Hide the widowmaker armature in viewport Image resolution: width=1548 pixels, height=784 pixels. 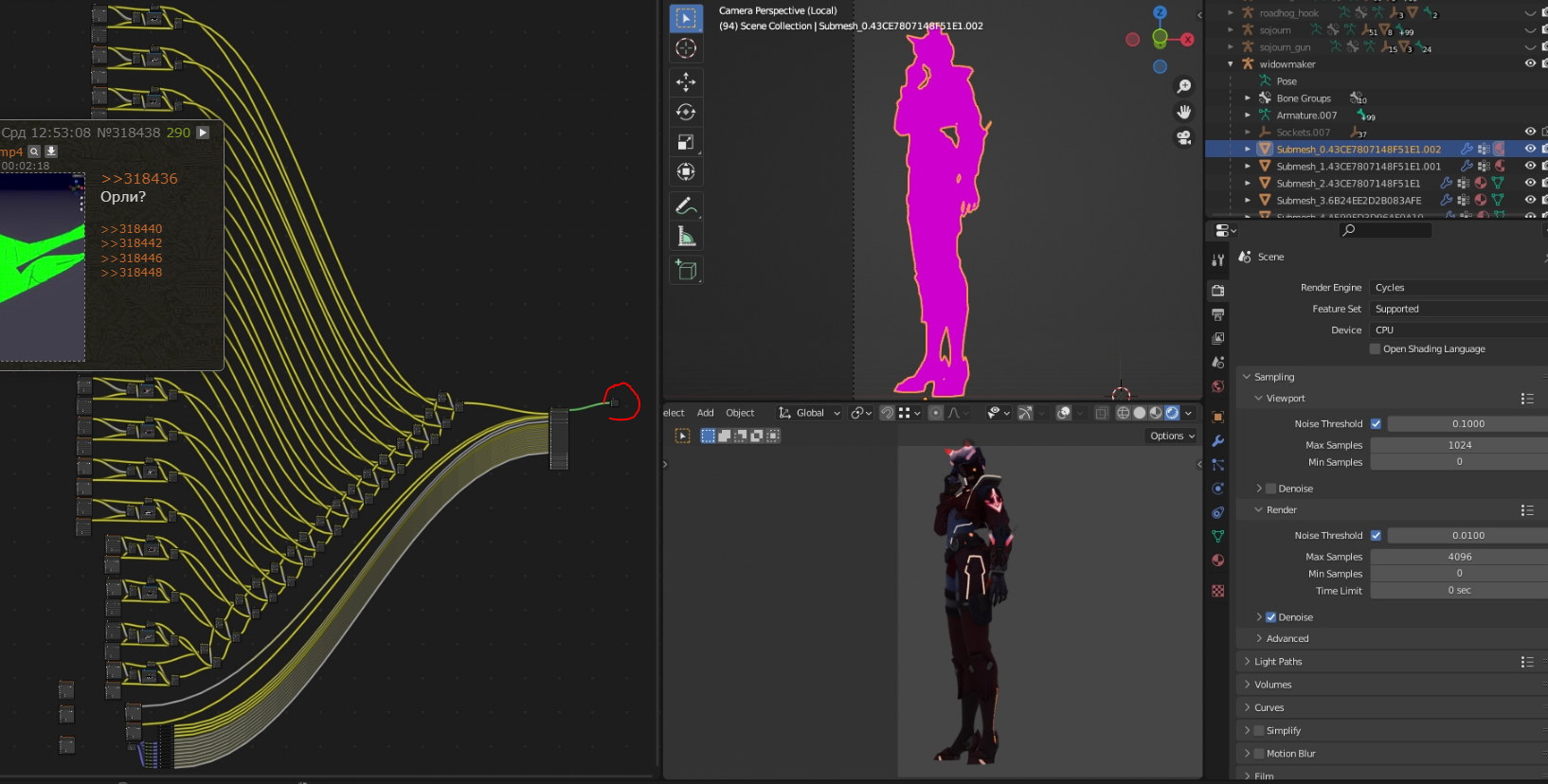point(1529,64)
